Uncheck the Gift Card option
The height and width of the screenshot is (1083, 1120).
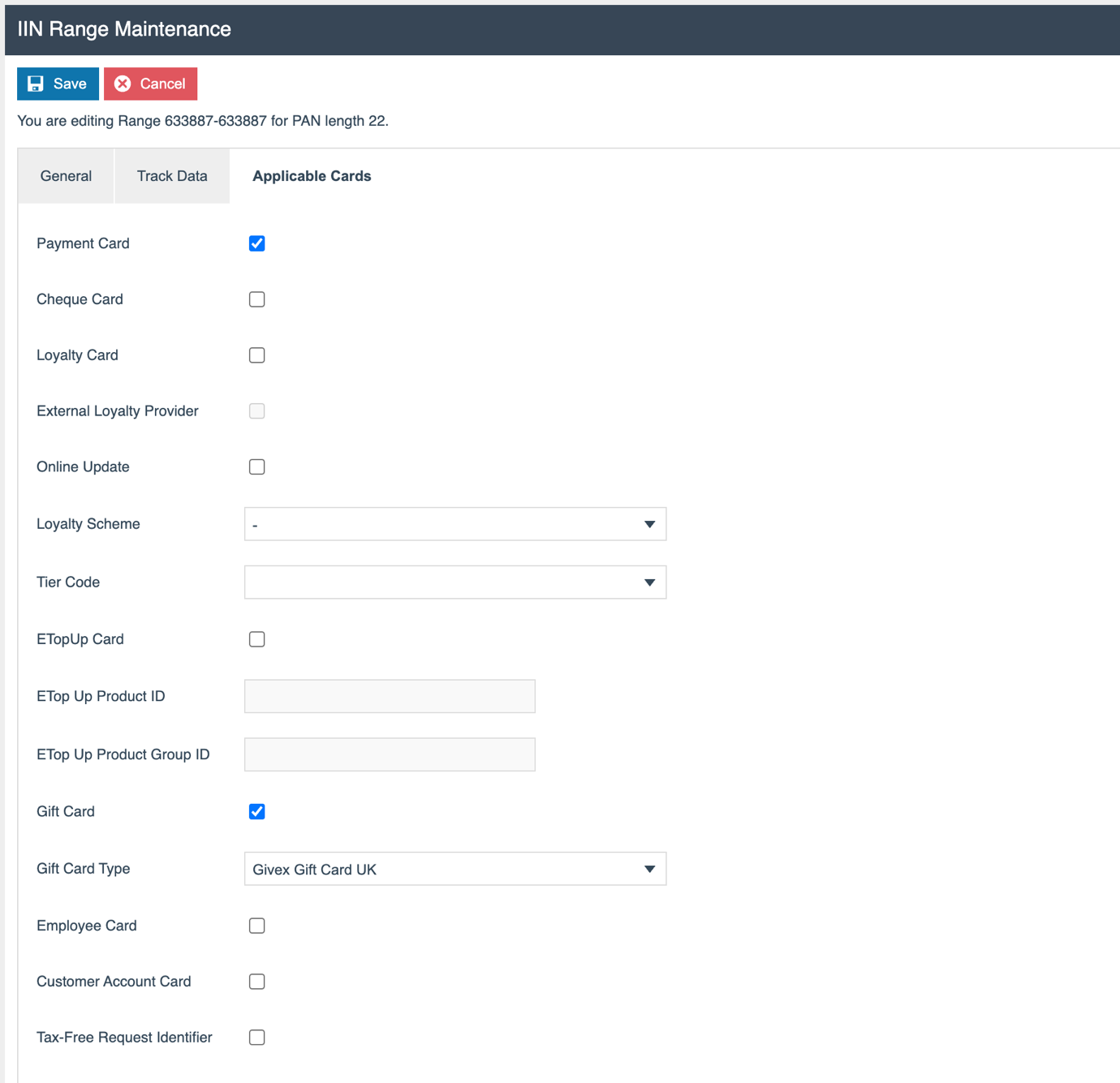[256, 811]
